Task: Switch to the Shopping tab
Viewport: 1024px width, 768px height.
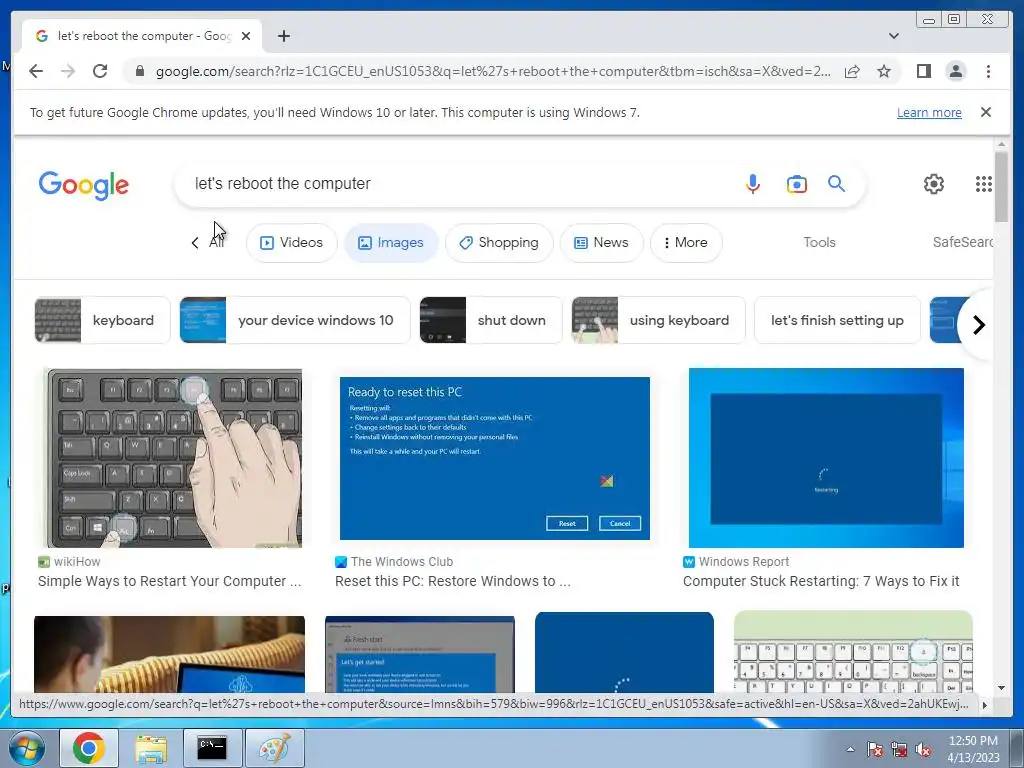Action: point(499,242)
